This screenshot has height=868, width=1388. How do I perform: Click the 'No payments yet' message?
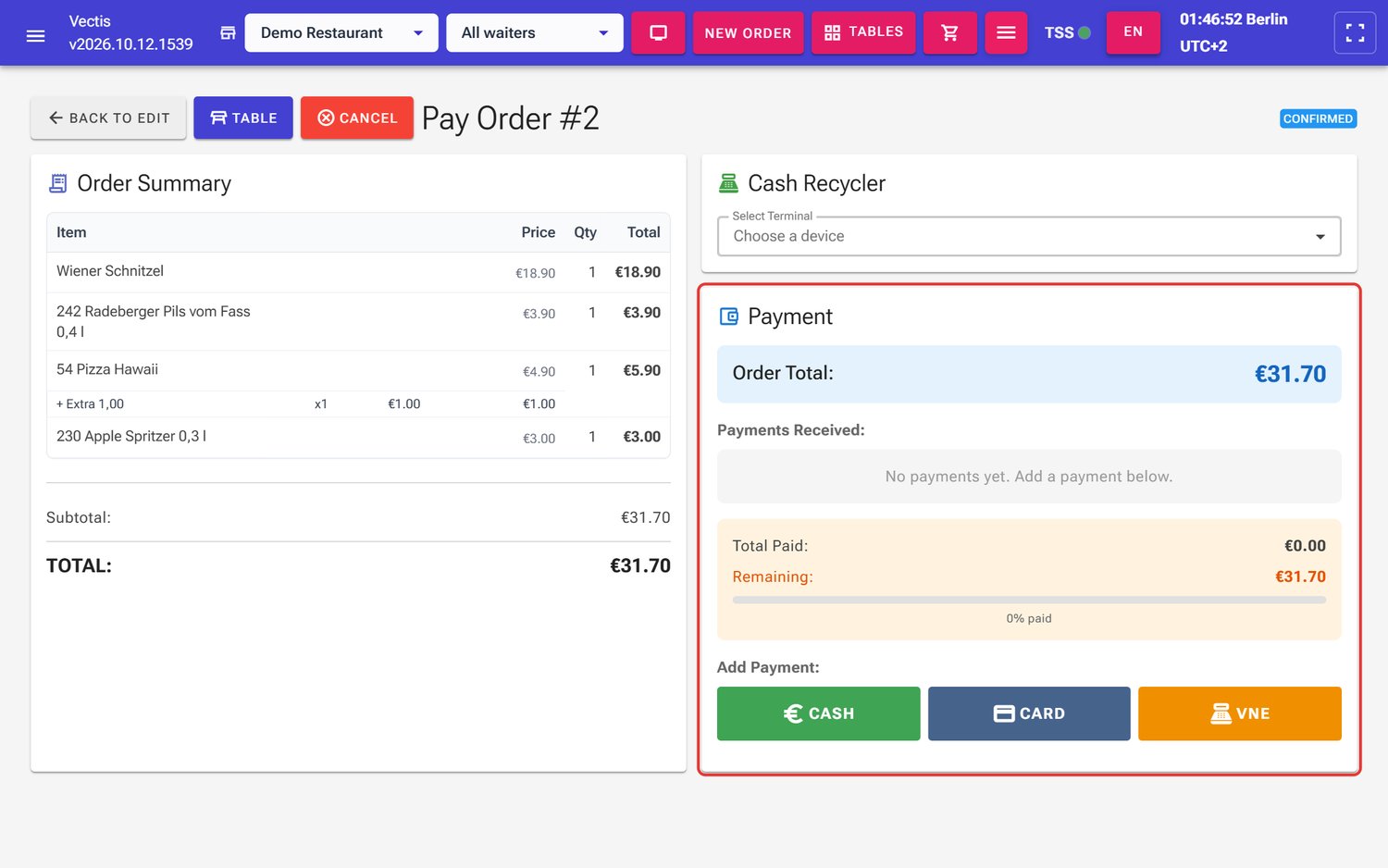pyautogui.click(x=1029, y=477)
